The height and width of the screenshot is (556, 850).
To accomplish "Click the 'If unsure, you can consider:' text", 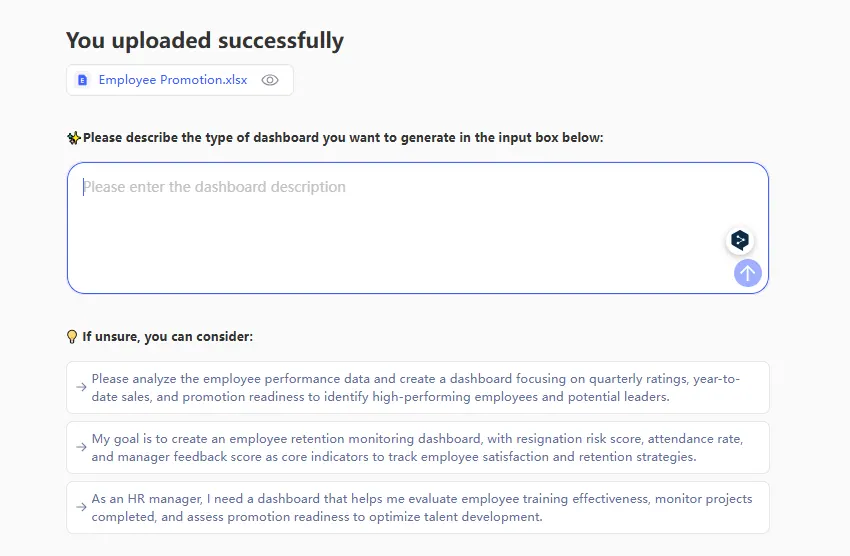I will coord(167,337).
